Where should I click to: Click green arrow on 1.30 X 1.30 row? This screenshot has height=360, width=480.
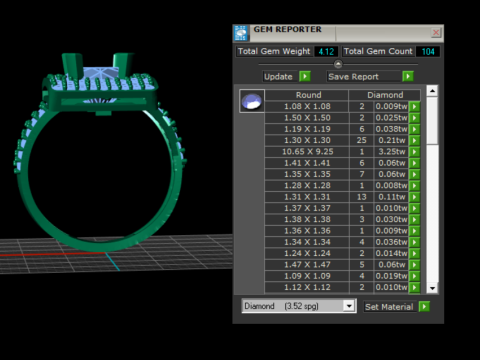pyautogui.click(x=414, y=140)
